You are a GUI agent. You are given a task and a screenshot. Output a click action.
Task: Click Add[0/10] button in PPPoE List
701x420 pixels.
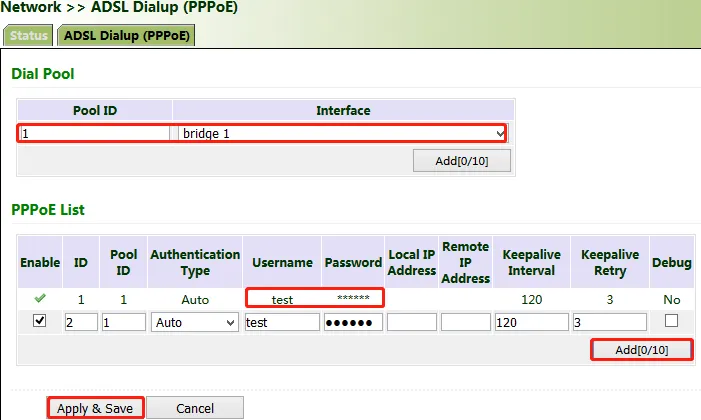point(642,350)
